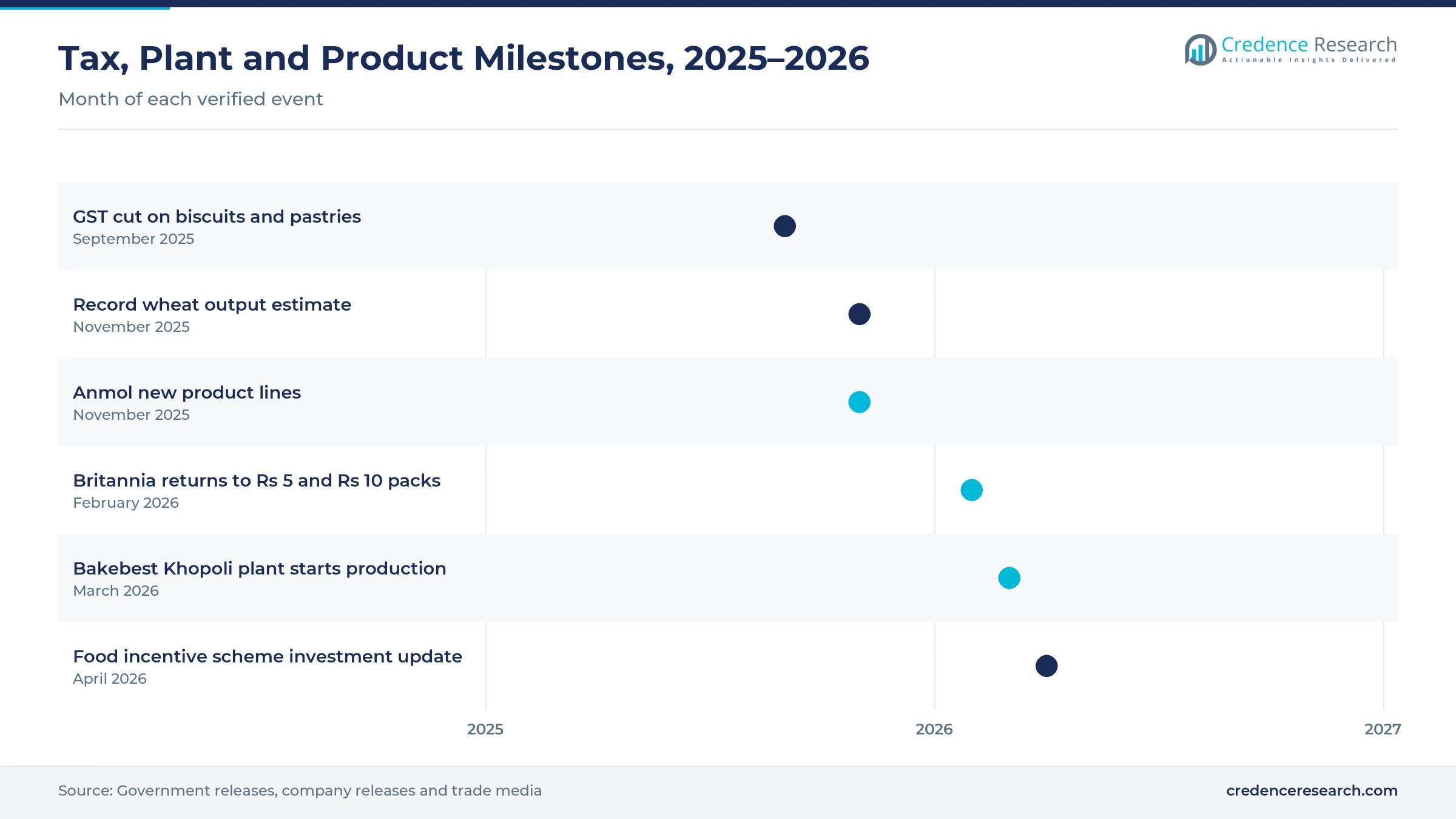Click the Credence Research brand name text
The image size is (1456, 819).
(x=1309, y=44)
